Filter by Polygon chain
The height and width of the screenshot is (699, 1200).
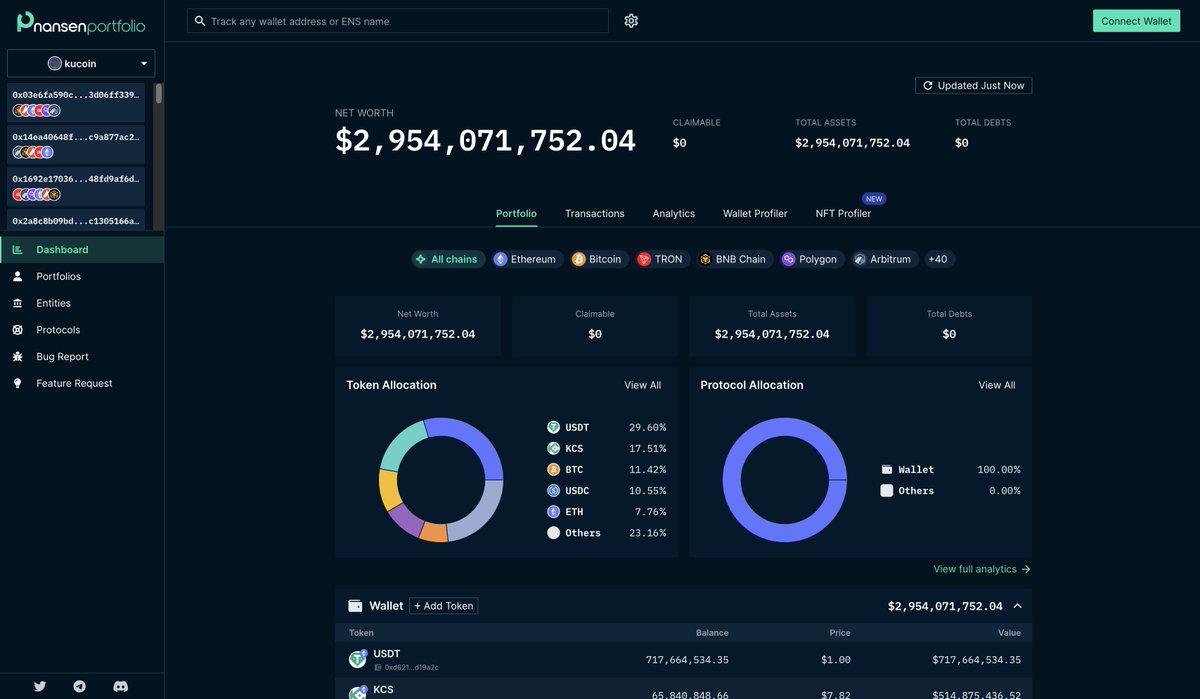pyautogui.click(x=812, y=259)
